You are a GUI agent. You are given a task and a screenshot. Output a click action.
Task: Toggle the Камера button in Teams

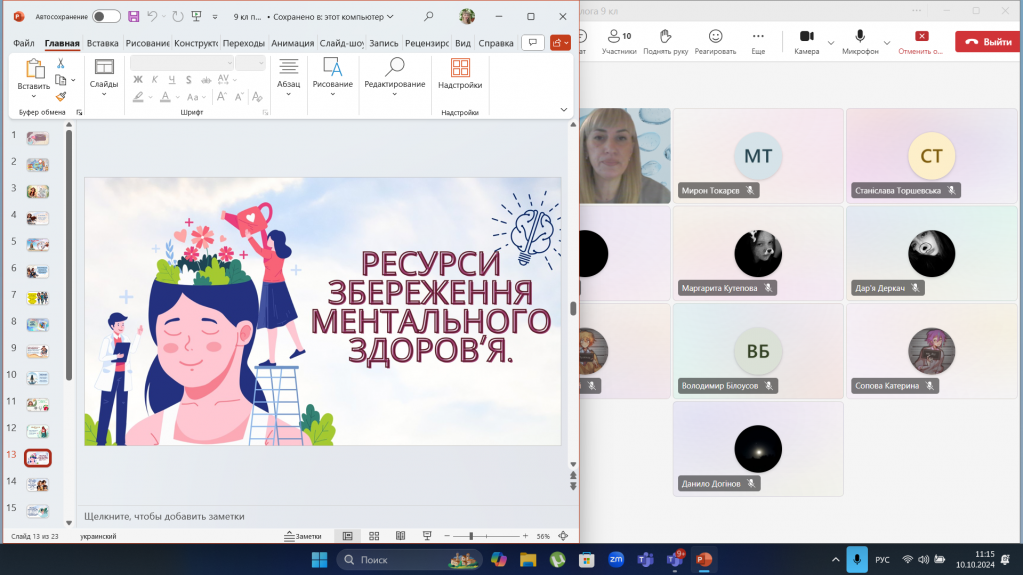click(806, 36)
